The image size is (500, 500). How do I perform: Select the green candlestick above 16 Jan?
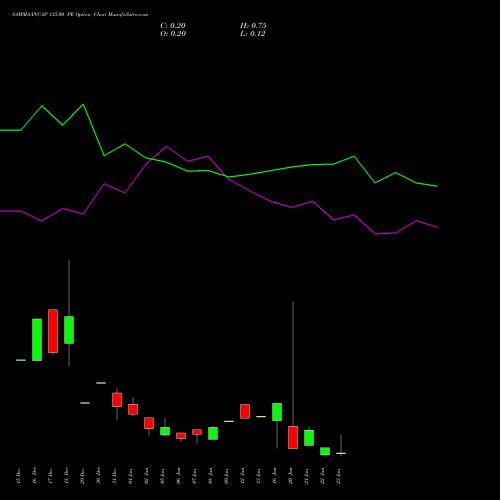[277, 412]
